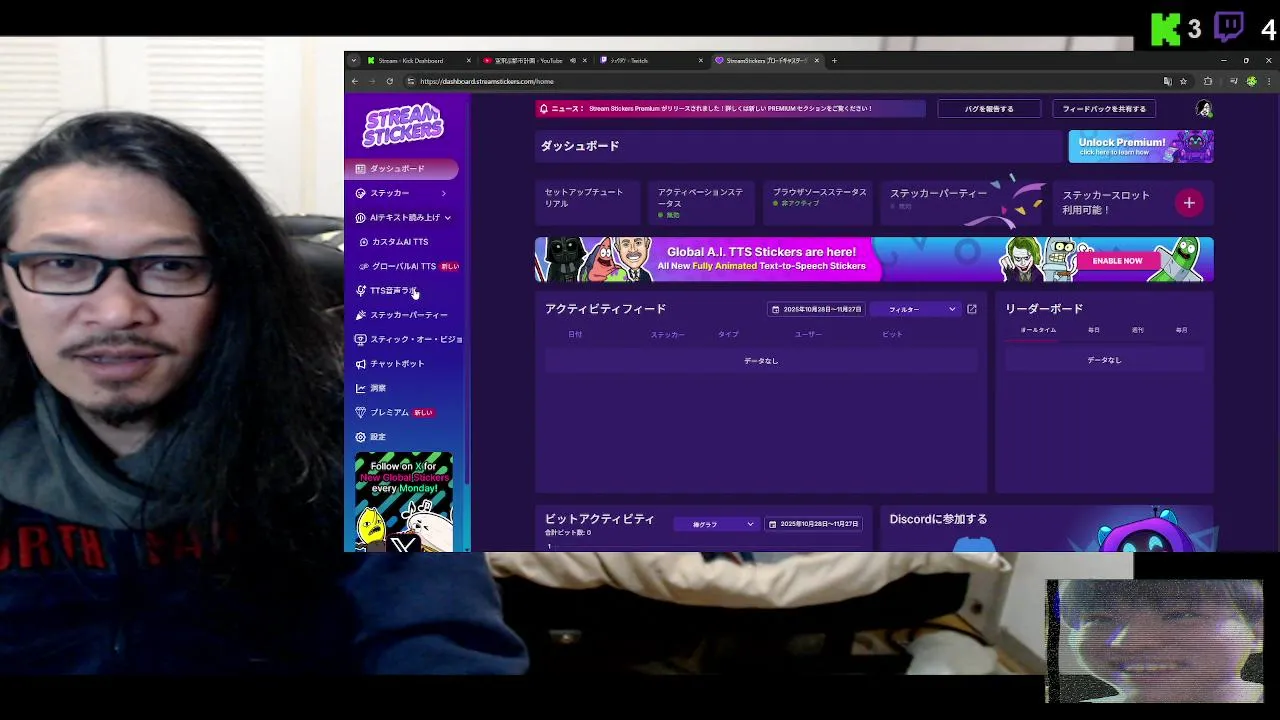Click the Follow on X promo image
Viewport: 1280px width, 720px height.
pos(404,502)
